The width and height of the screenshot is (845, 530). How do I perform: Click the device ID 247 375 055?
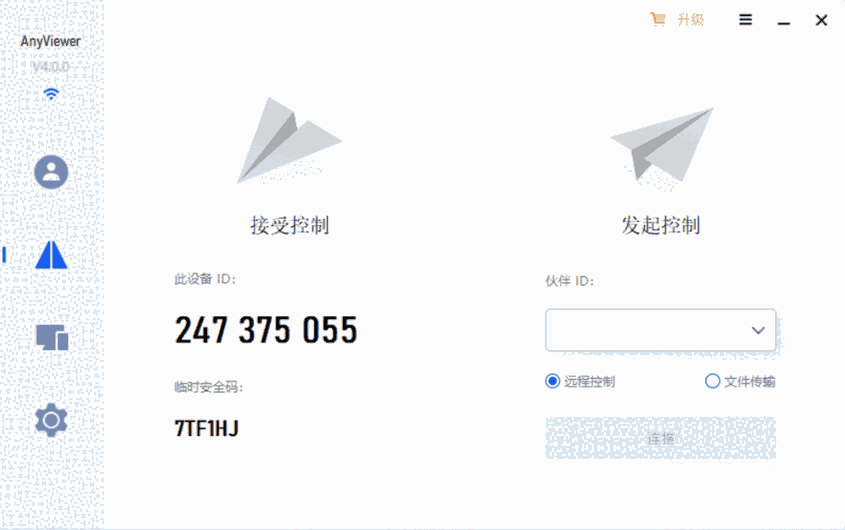266,330
